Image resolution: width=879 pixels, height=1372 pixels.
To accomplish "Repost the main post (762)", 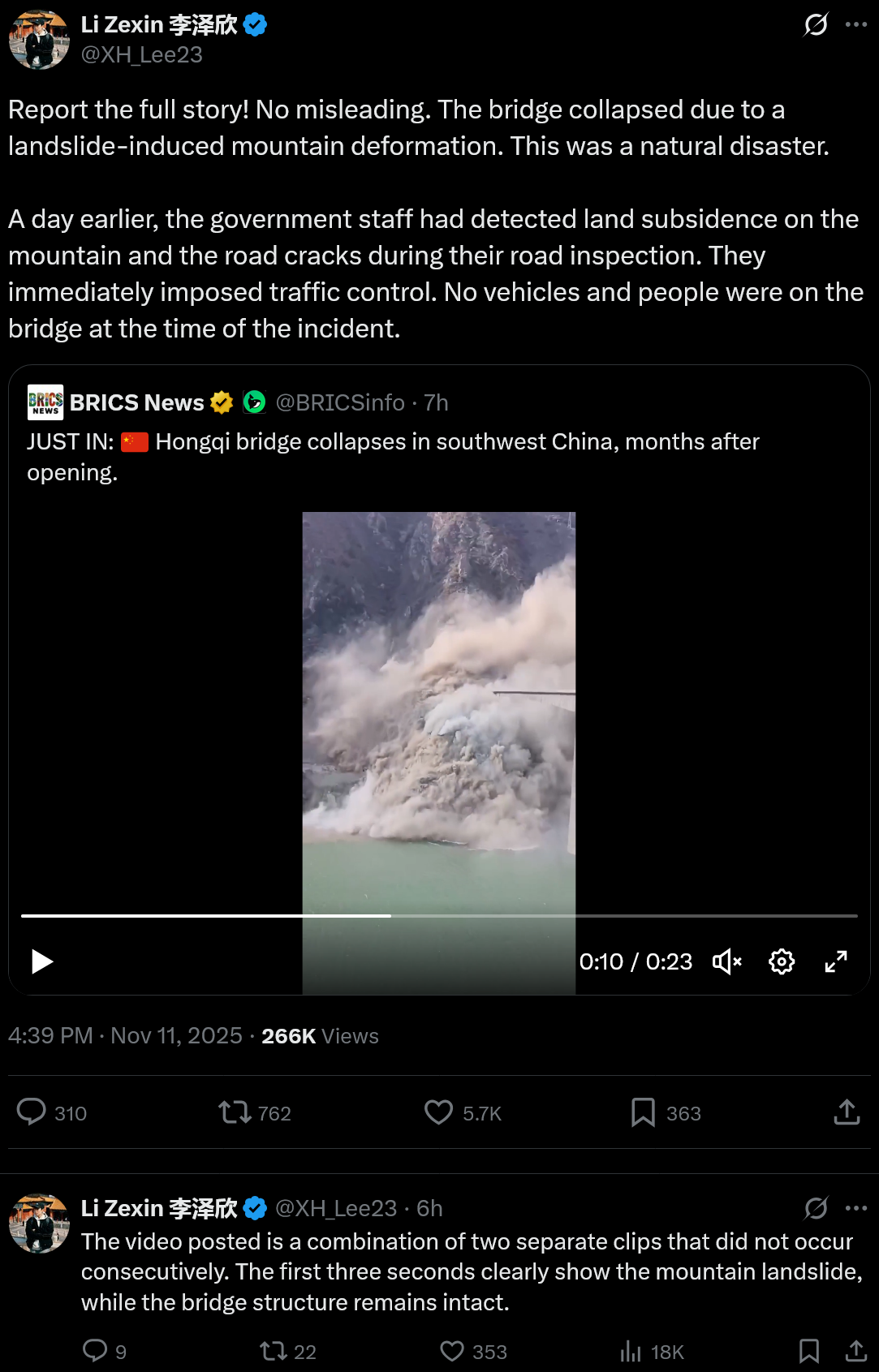I will [254, 1112].
